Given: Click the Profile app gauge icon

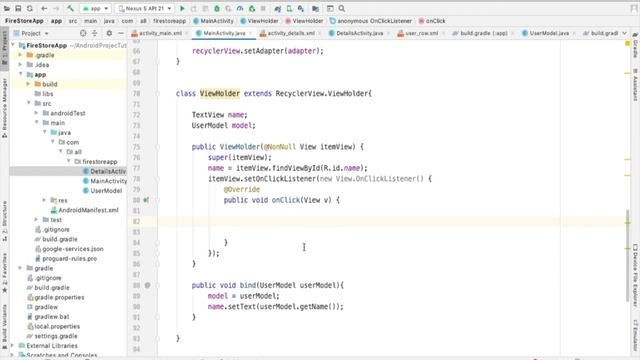Looking at the screenshot, I should click(x=240, y=8).
